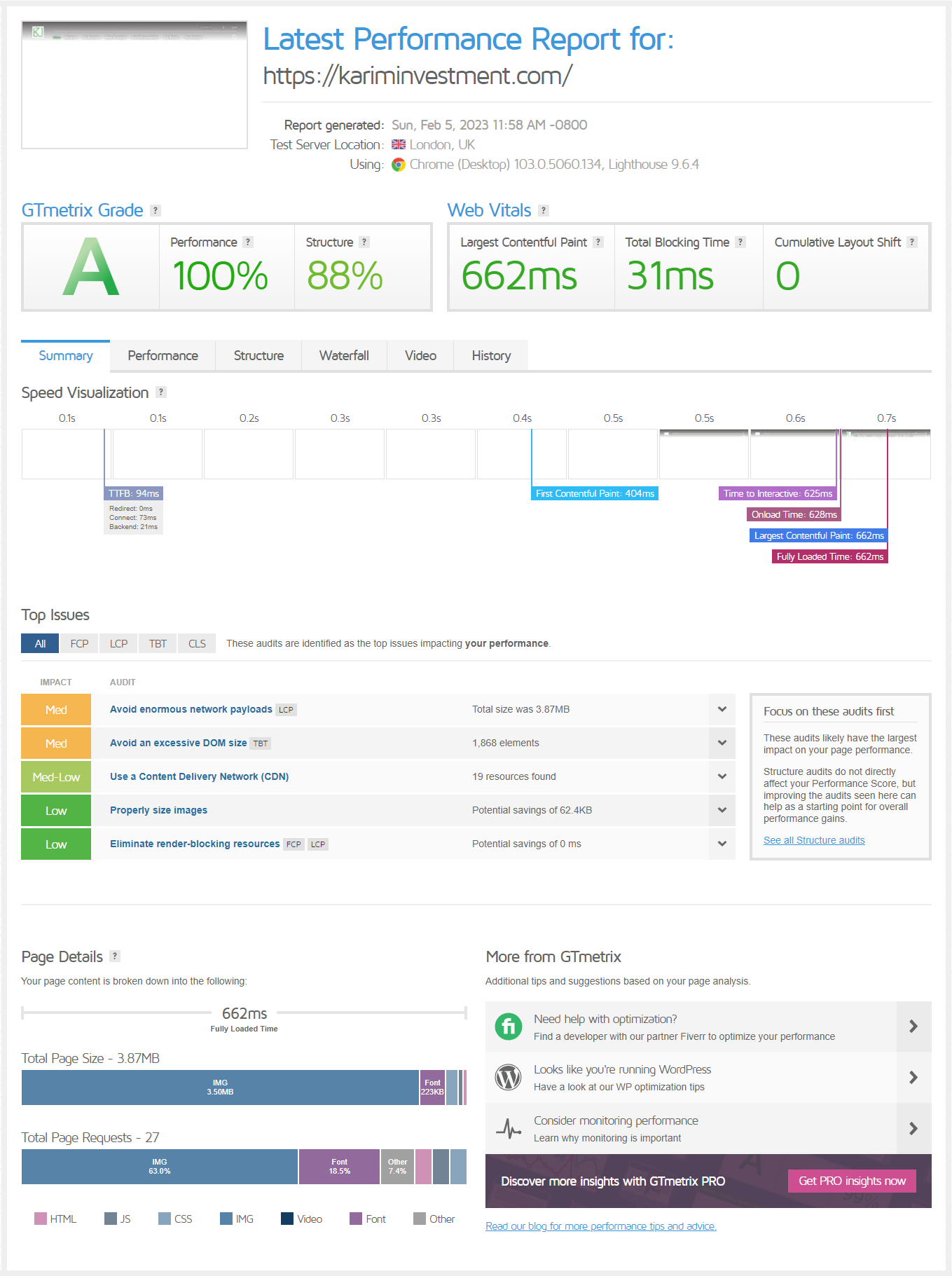Expand Eliminate render-blocking resources audit

[722, 844]
